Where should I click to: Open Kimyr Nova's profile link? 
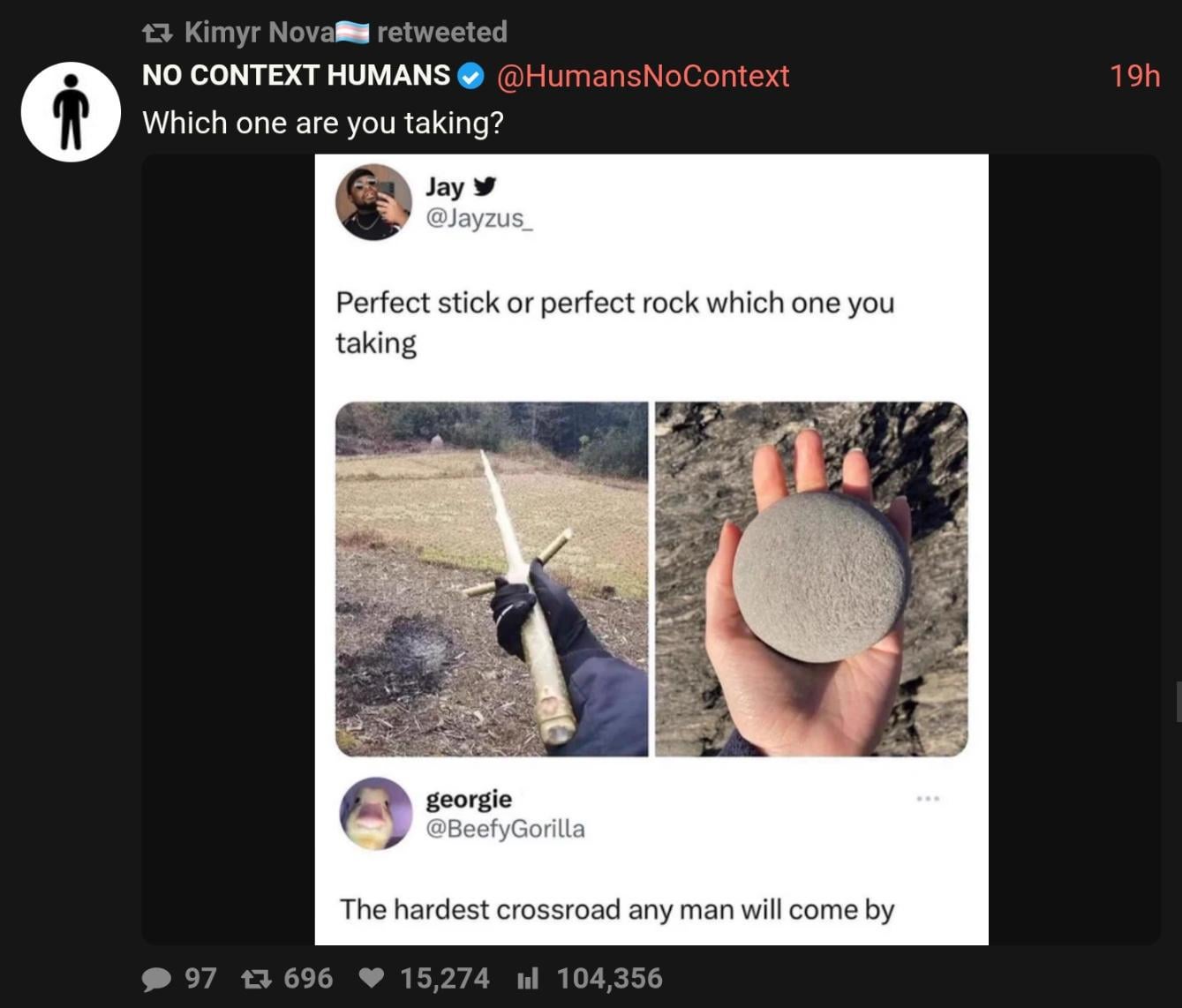[259, 33]
